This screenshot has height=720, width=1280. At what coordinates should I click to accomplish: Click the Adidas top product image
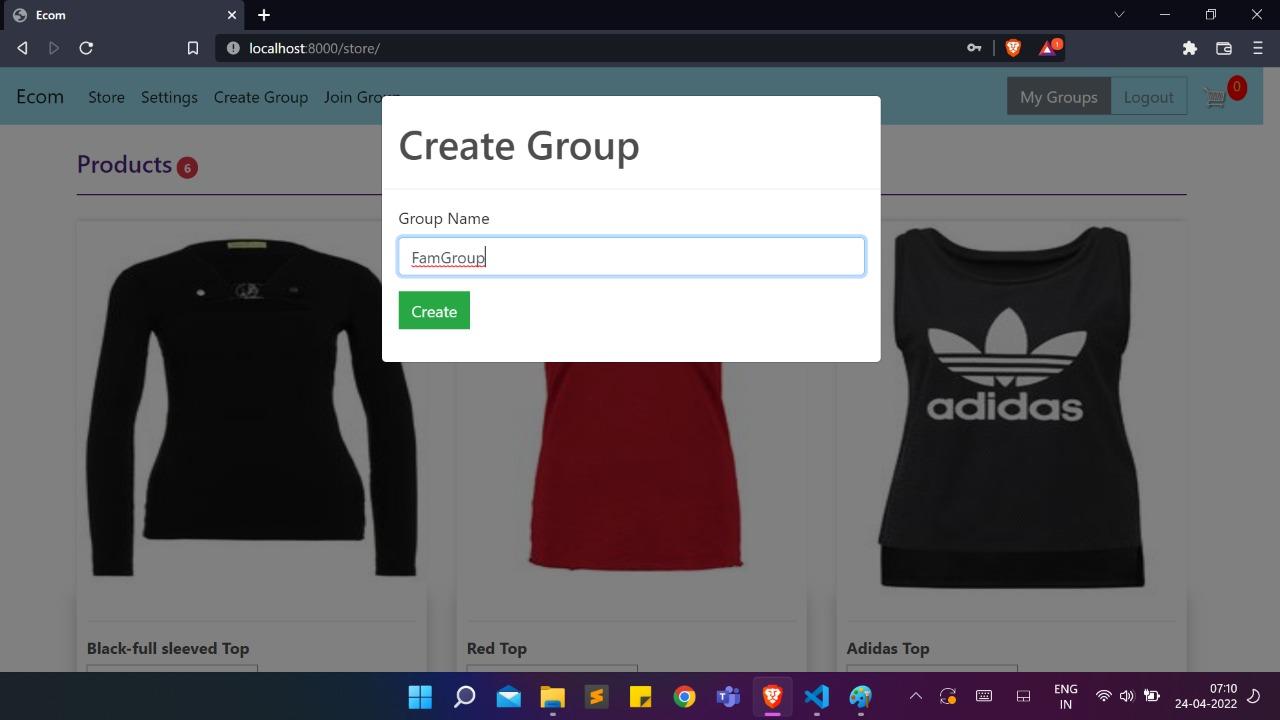coord(1011,408)
